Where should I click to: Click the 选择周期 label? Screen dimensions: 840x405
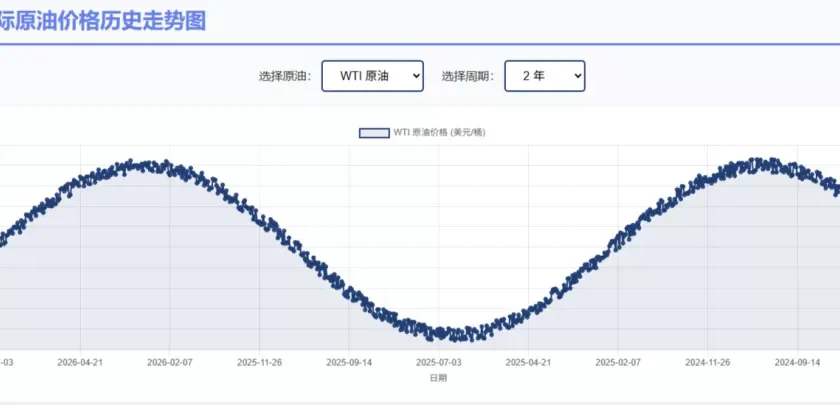(468, 76)
